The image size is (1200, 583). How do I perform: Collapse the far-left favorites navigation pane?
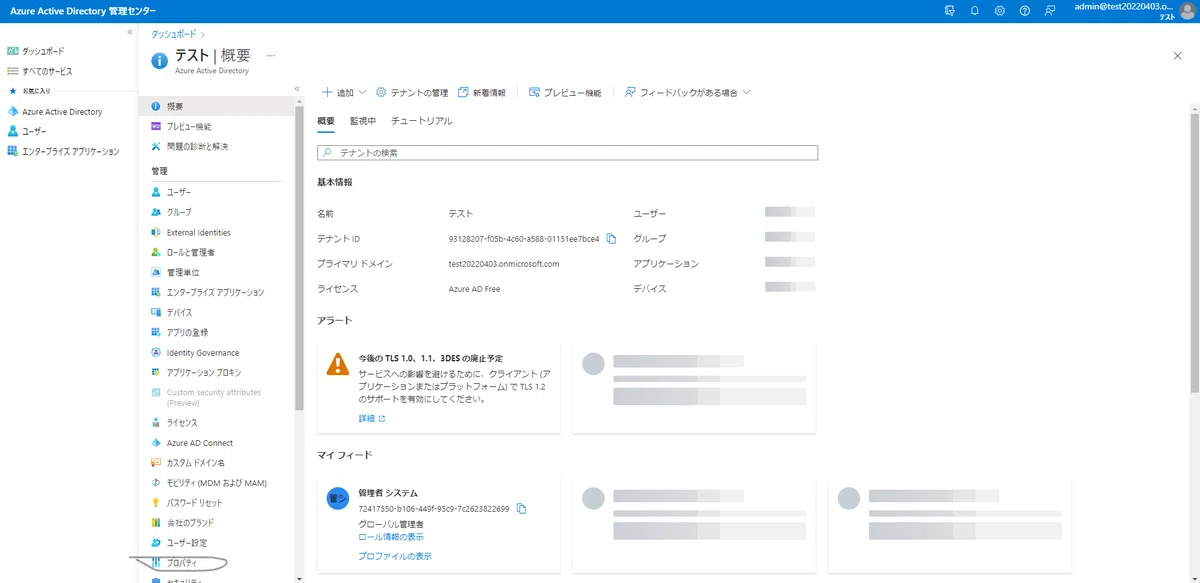pos(129,33)
